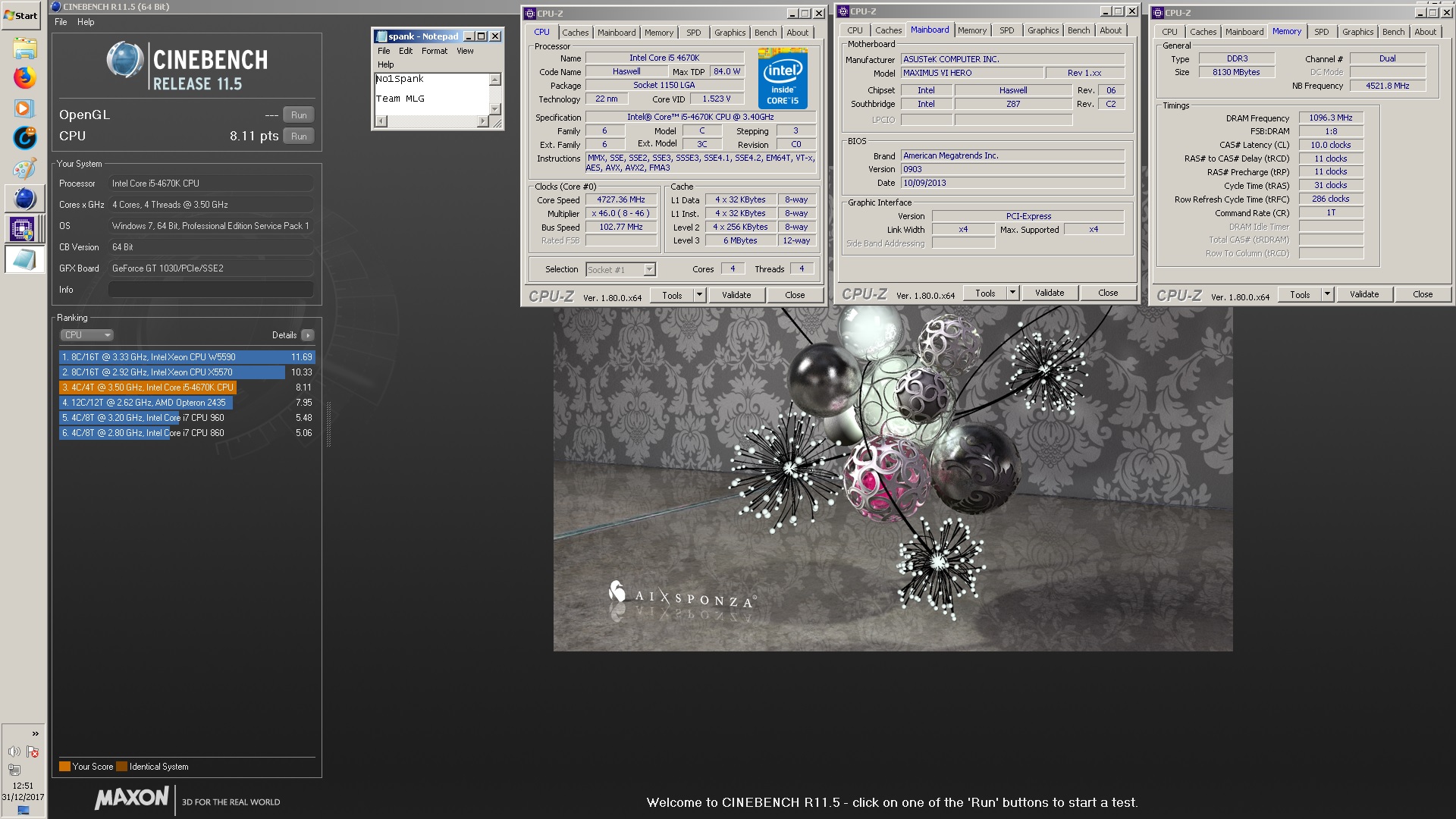Open Notepad View menu
Screen dimensions: 1456x819
point(465,51)
